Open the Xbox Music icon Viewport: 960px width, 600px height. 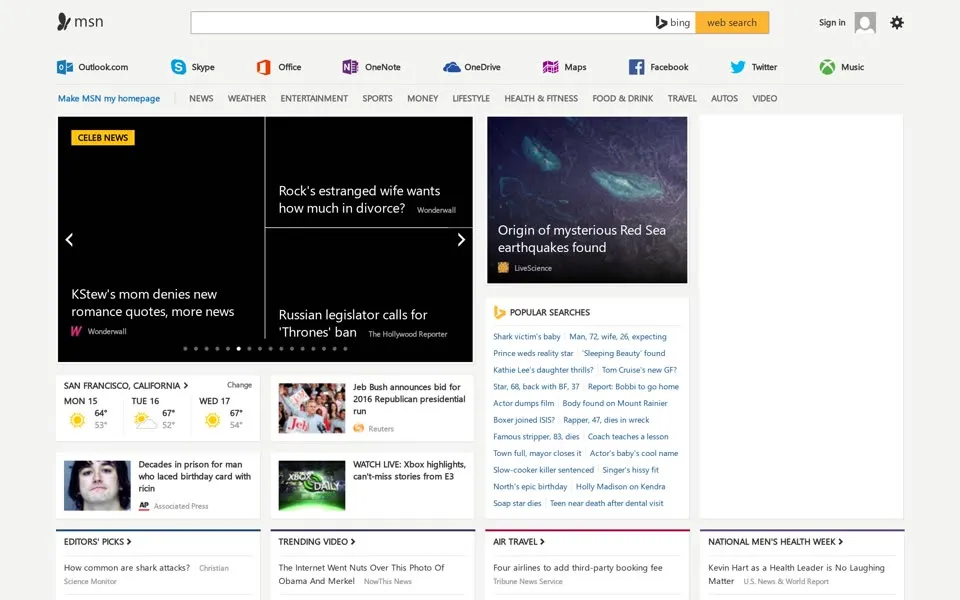tap(827, 67)
